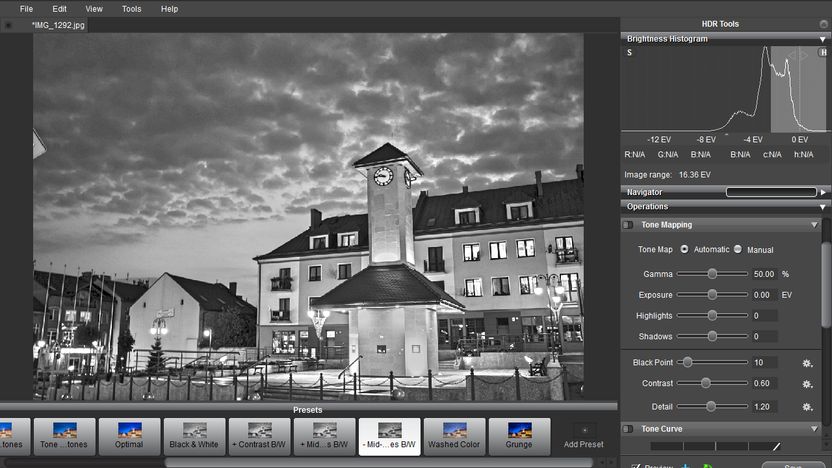Adjust the Shadows slider
Image resolution: width=832 pixels, height=468 pixels.
[x=712, y=336]
